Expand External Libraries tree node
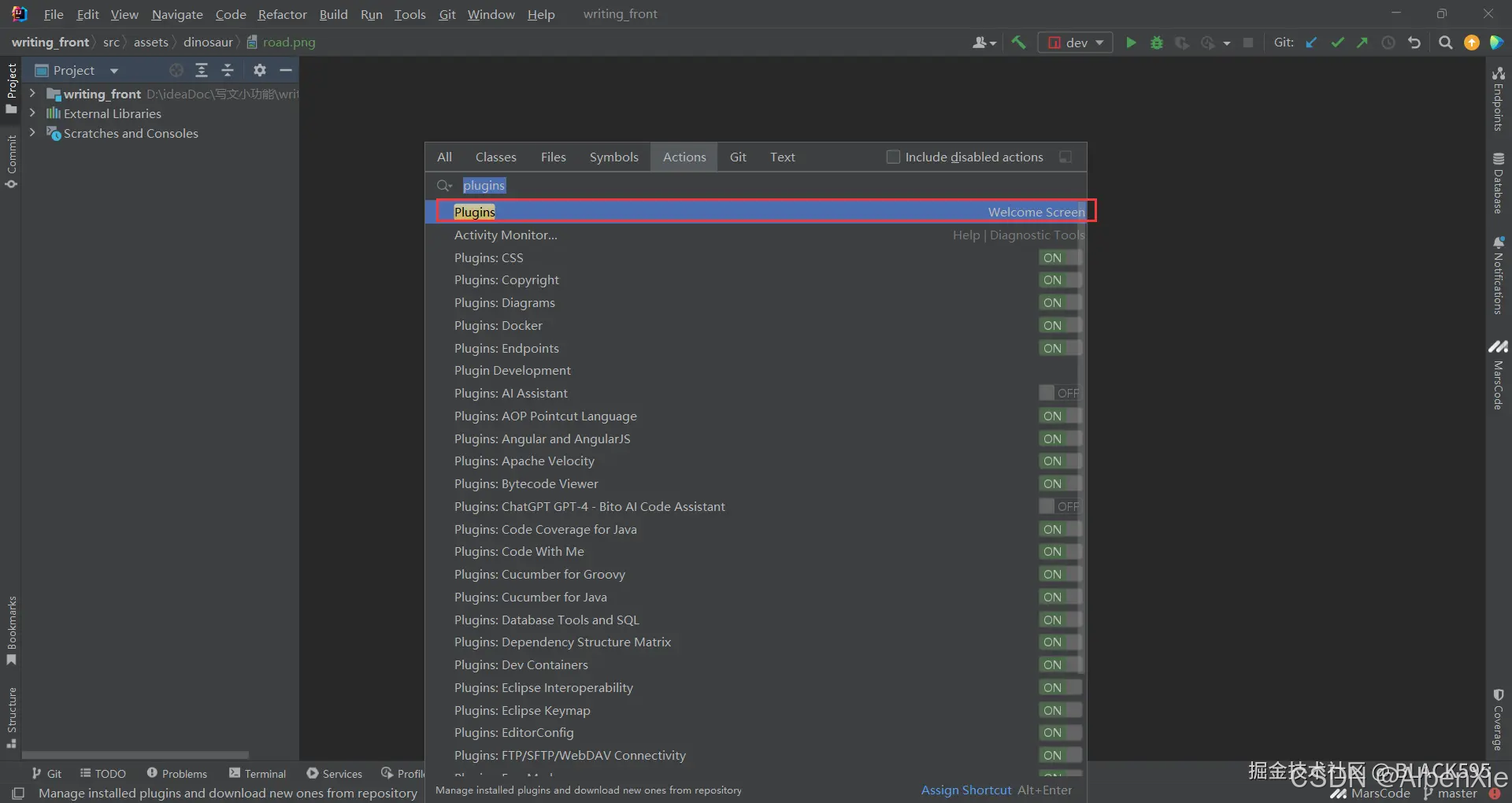Screen dimensions: 1512x803 pos(32,113)
